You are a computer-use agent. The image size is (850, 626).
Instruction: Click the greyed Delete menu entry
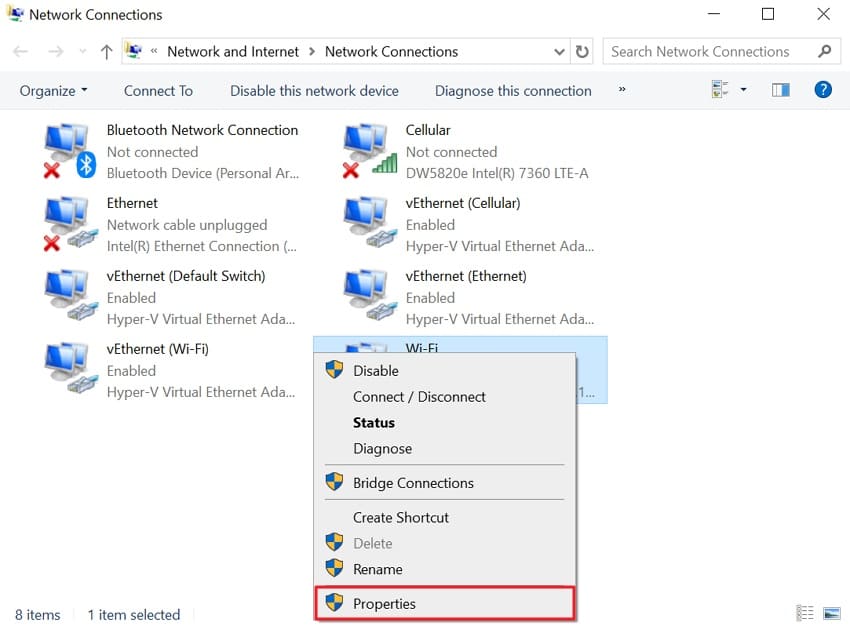pos(444,543)
